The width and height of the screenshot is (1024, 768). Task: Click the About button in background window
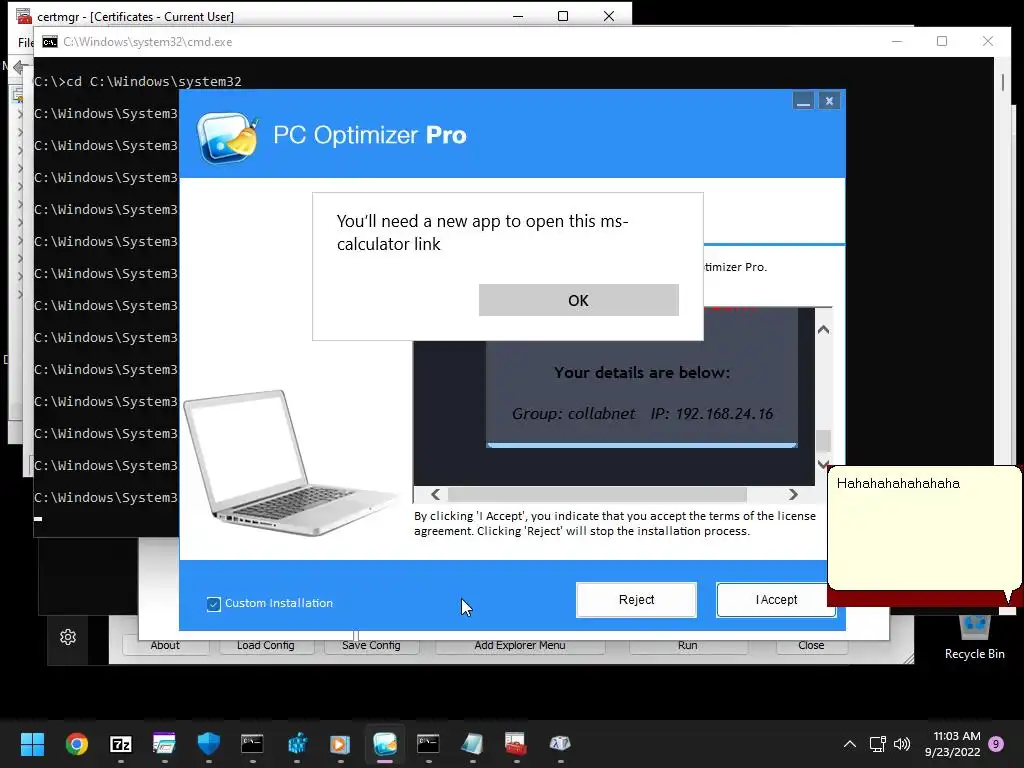[x=165, y=645]
